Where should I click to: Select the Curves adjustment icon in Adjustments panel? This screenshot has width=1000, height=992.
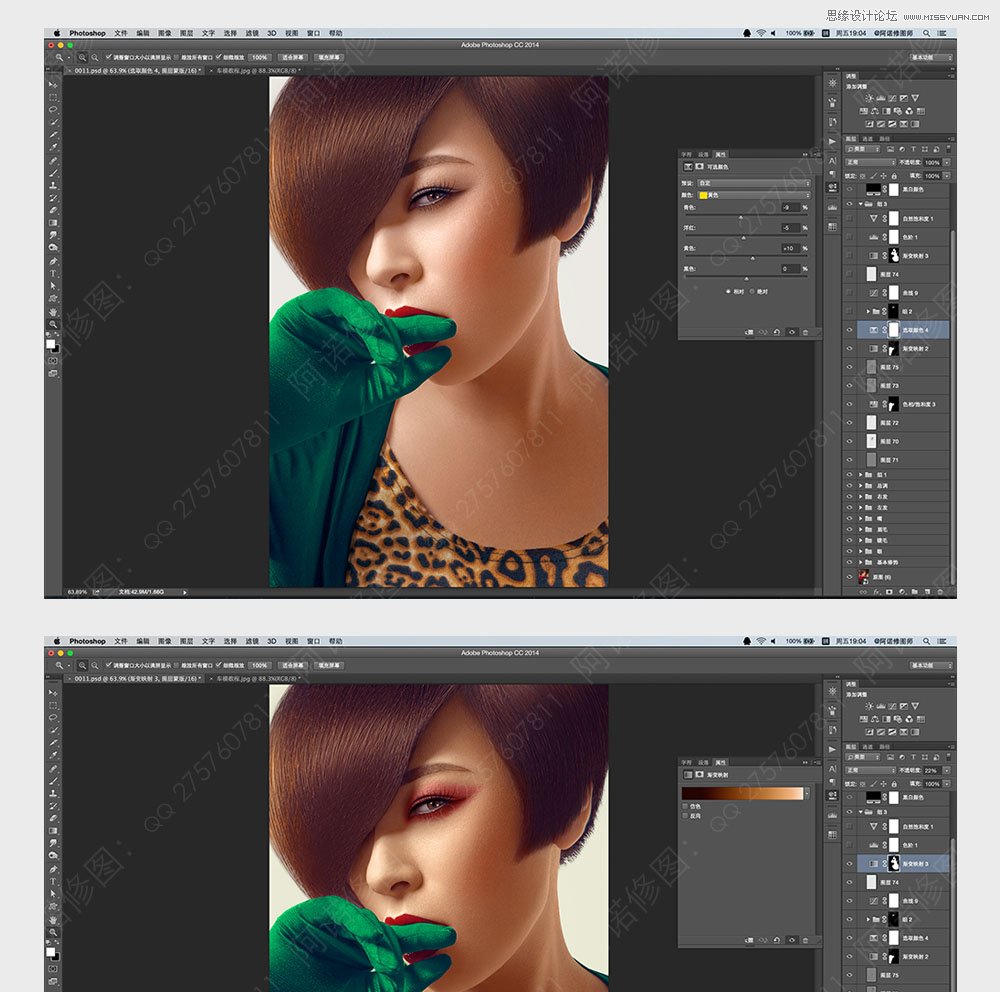[892, 98]
